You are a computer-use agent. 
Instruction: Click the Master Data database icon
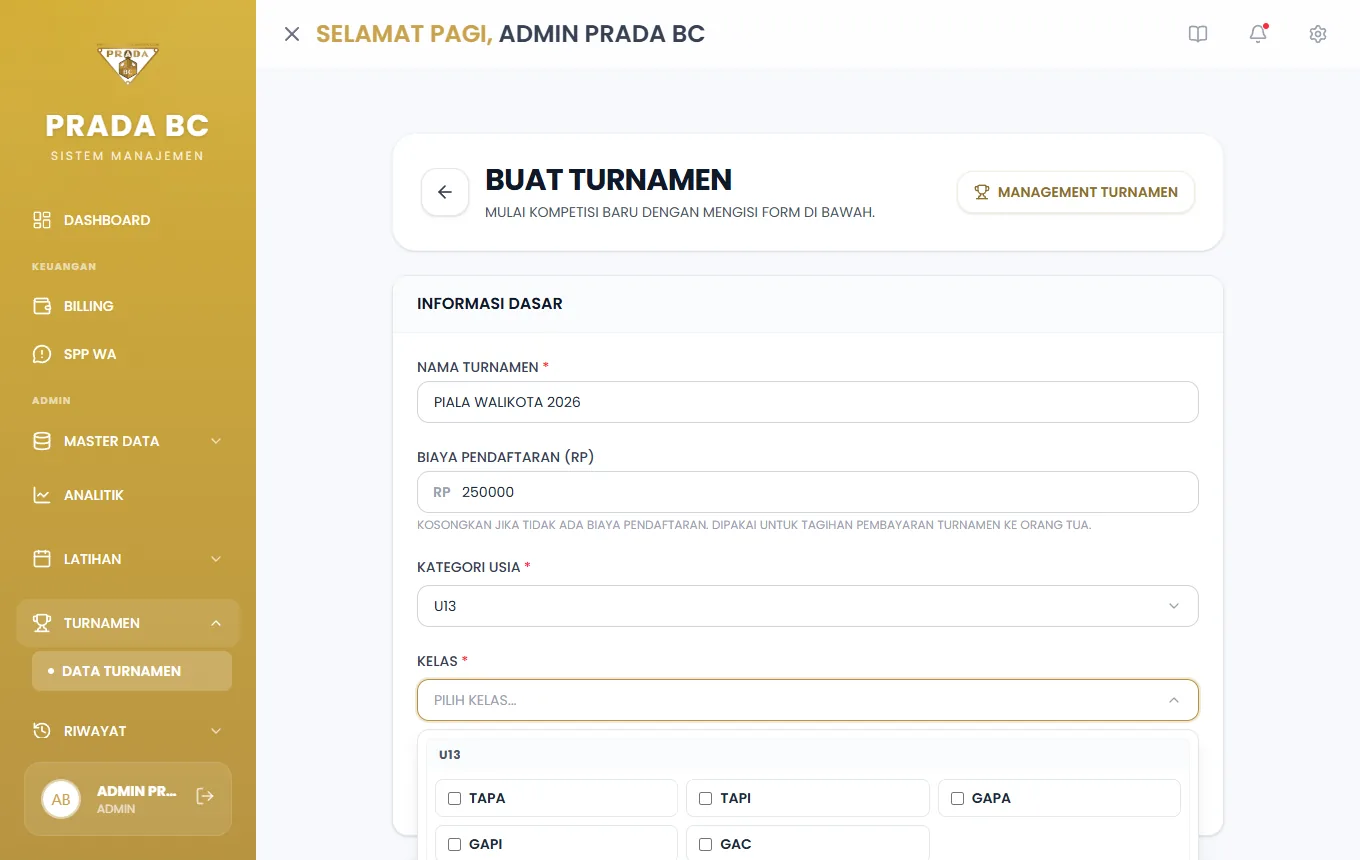tap(42, 441)
